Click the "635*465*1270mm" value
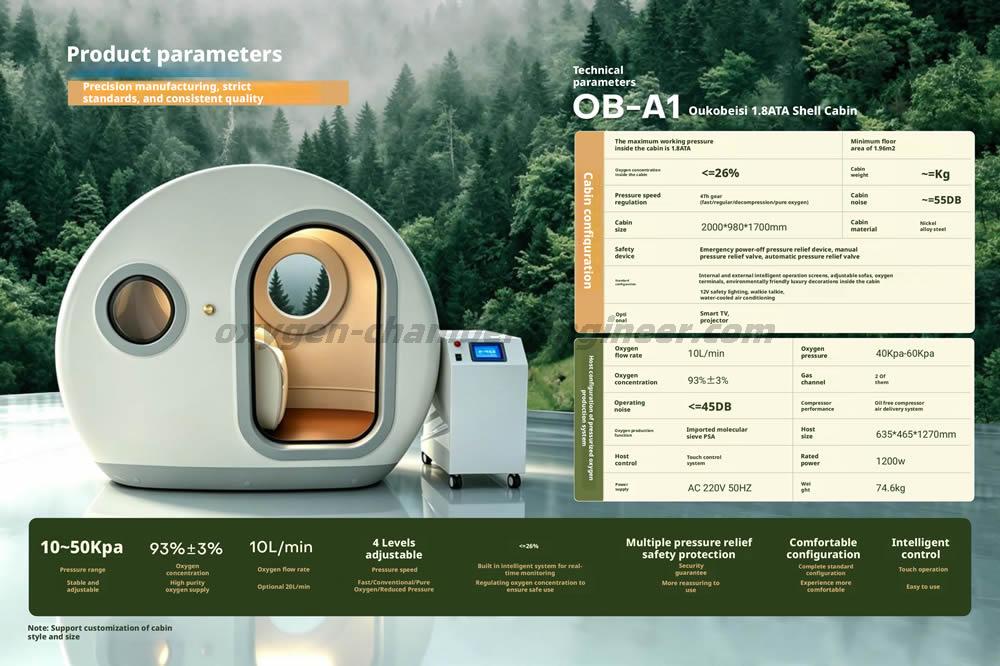This screenshot has width=1000, height=666. click(916, 434)
